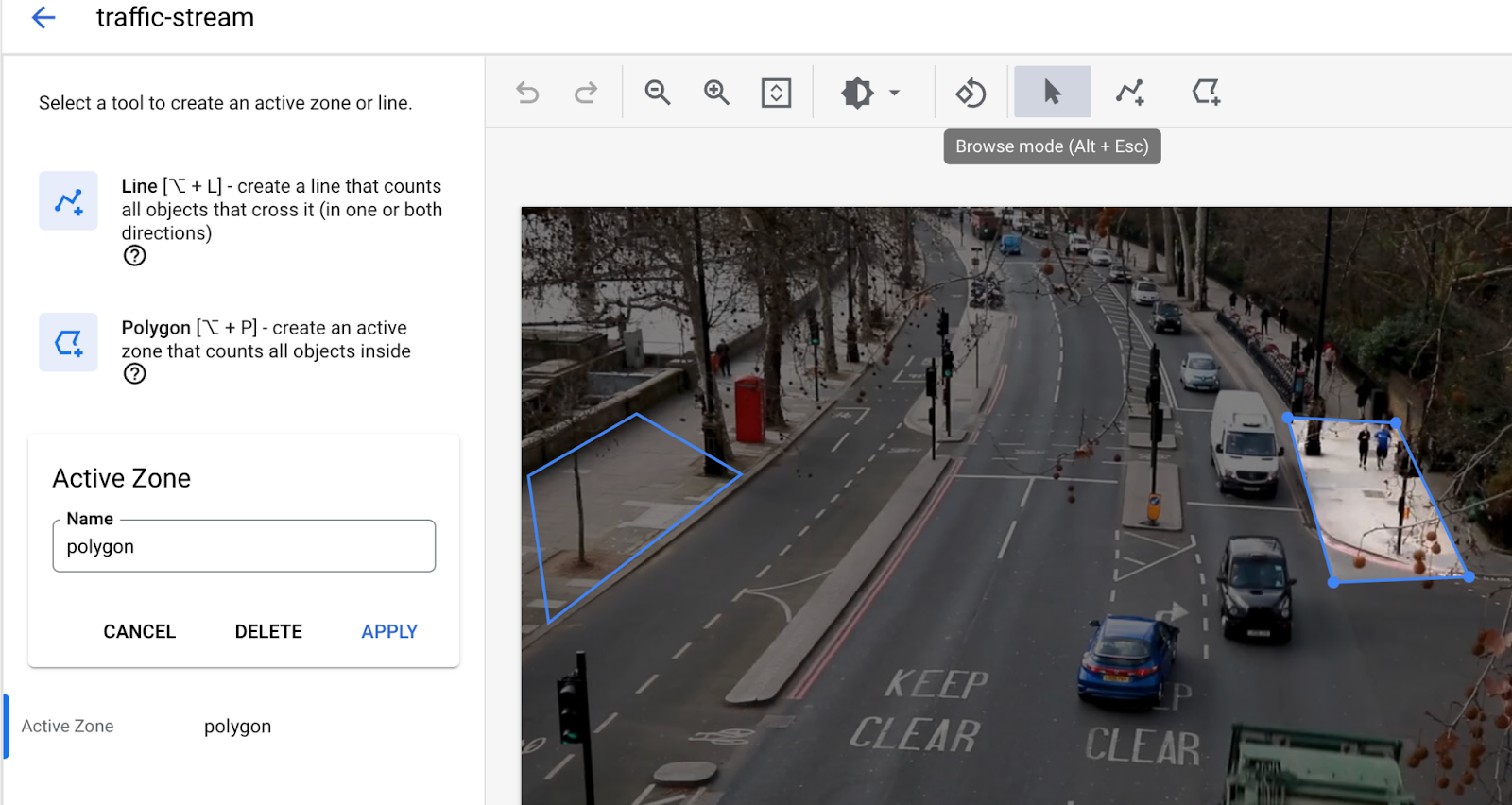1512x805 pixels.
Task: Zoom in on the video frame
Action: pyautogui.click(x=717, y=93)
